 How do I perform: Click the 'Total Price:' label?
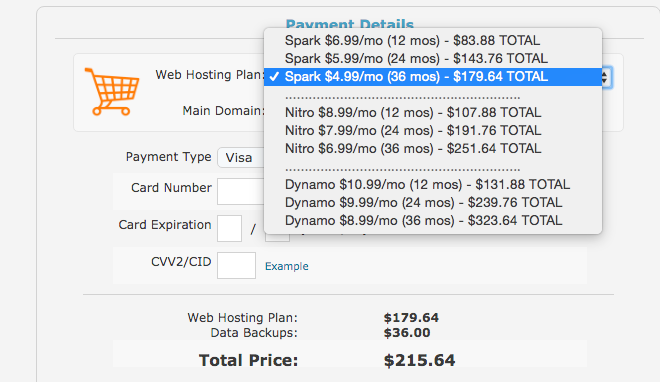pyautogui.click(x=248, y=361)
